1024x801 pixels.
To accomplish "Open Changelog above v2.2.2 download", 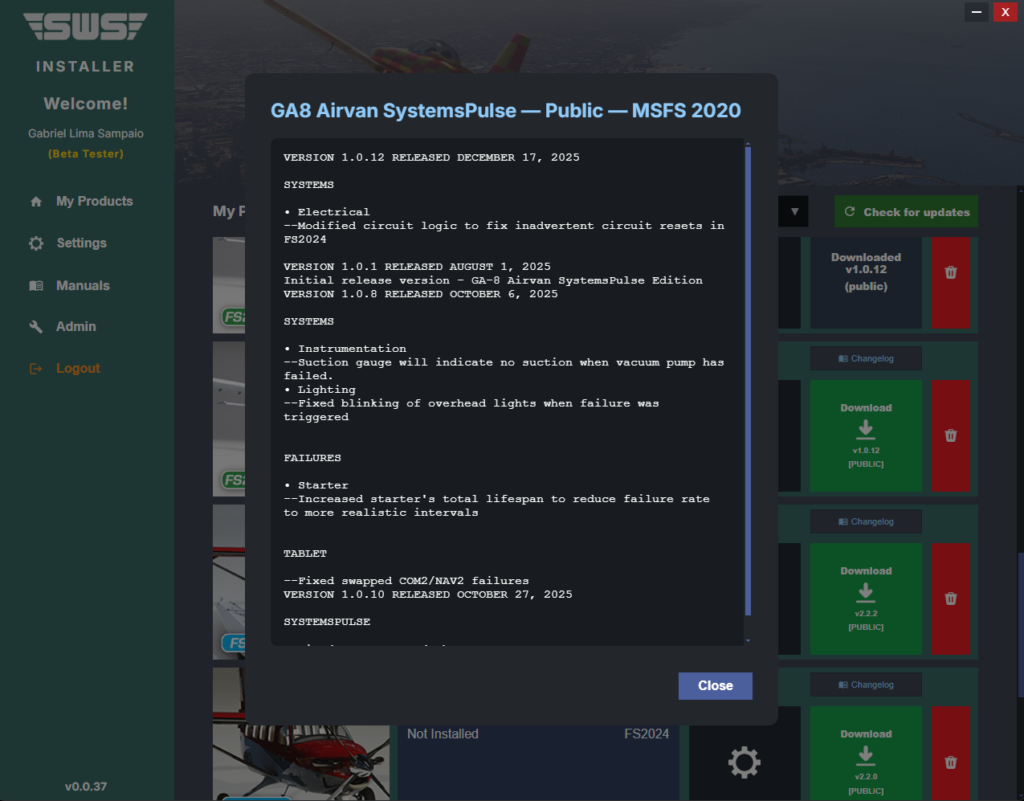I will point(866,522).
